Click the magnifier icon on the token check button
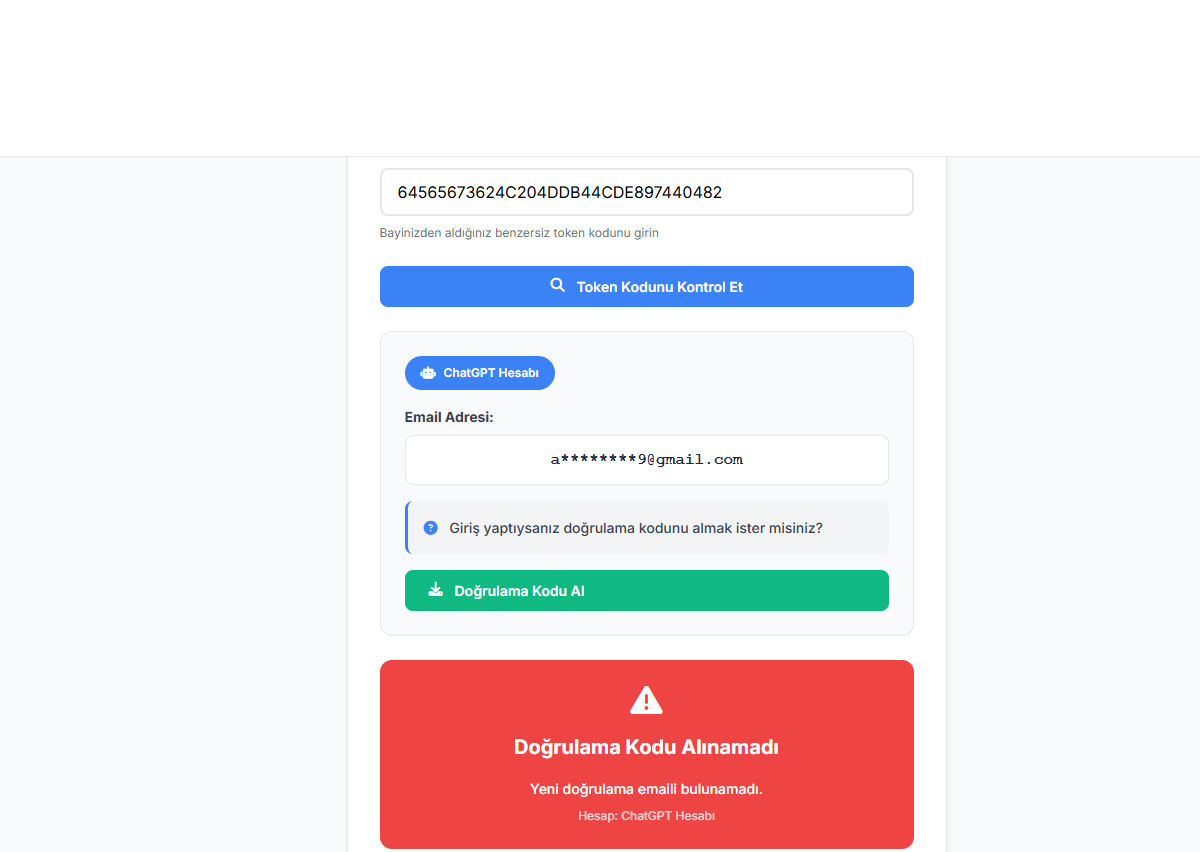The height and width of the screenshot is (852, 1200). pyautogui.click(x=558, y=286)
